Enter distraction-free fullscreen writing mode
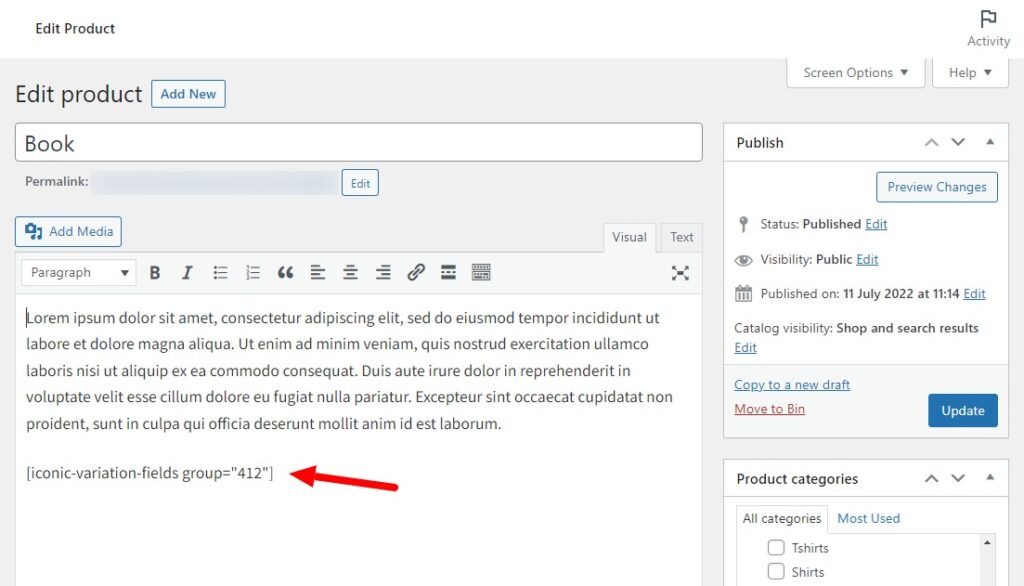The width and height of the screenshot is (1024, 586). 681,272
